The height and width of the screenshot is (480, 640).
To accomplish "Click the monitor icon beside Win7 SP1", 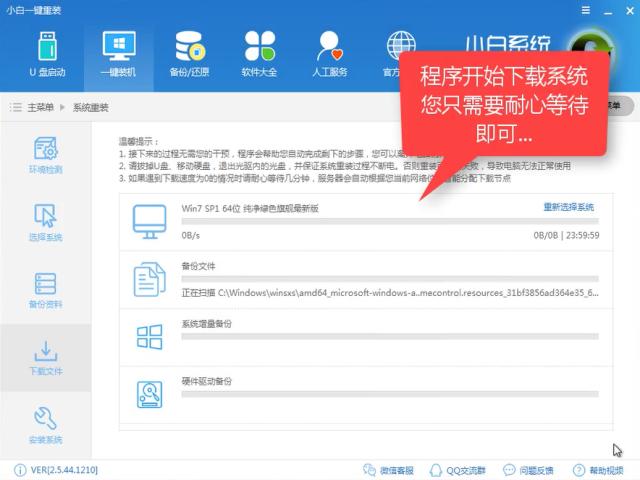I will [150, 222].
